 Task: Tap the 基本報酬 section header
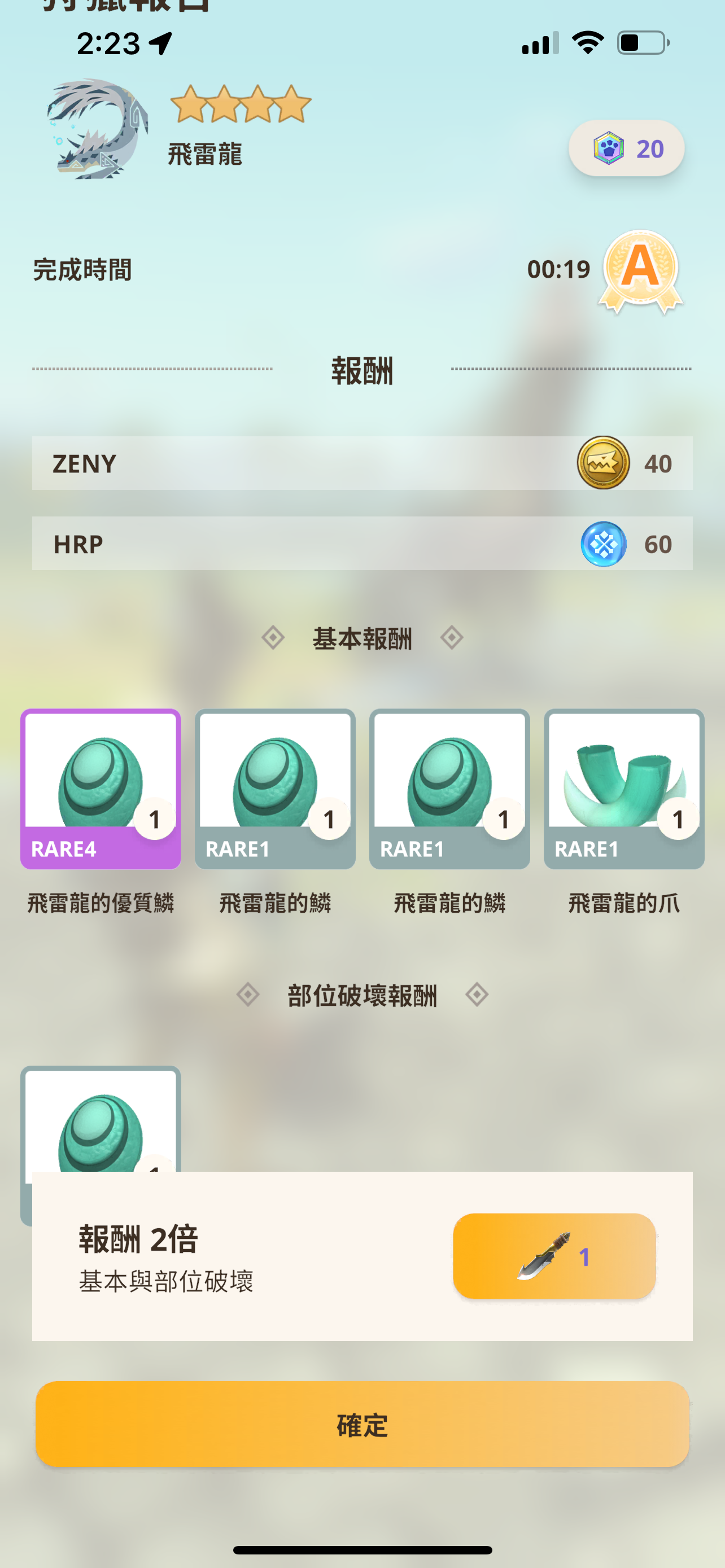tap(362, 638)
